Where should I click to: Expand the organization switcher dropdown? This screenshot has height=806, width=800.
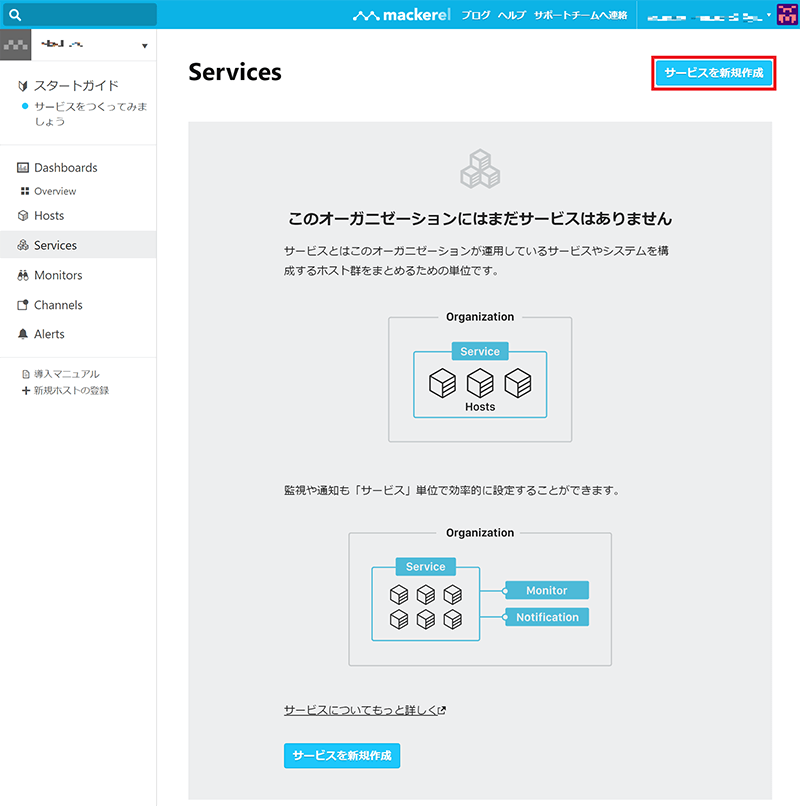144,46
